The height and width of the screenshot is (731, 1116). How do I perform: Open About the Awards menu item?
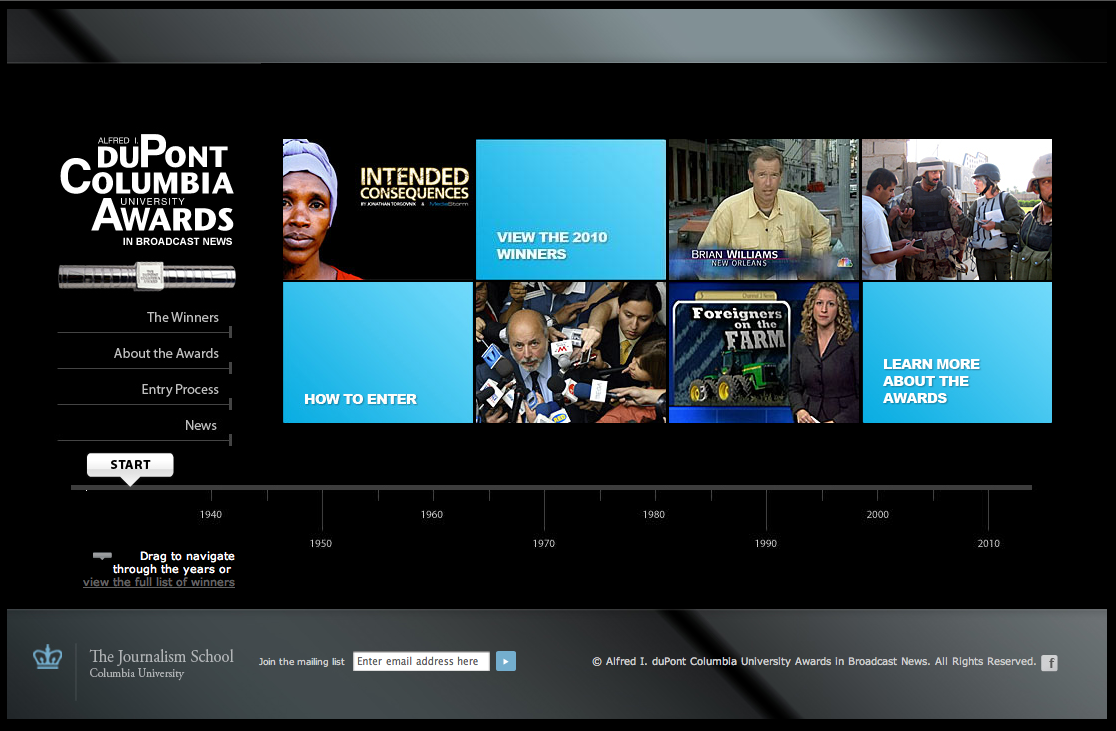166,353
